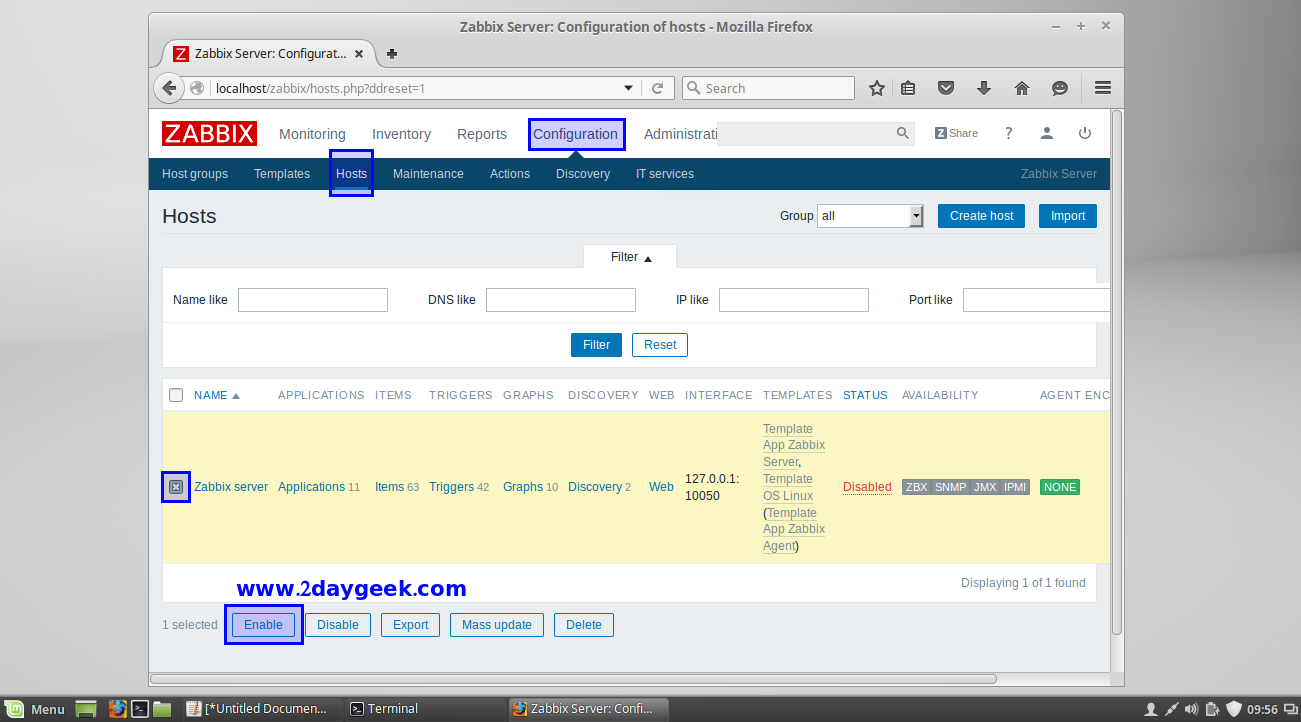
Task: Click the site identity globe icon in address bar
Action: point(197,88)
